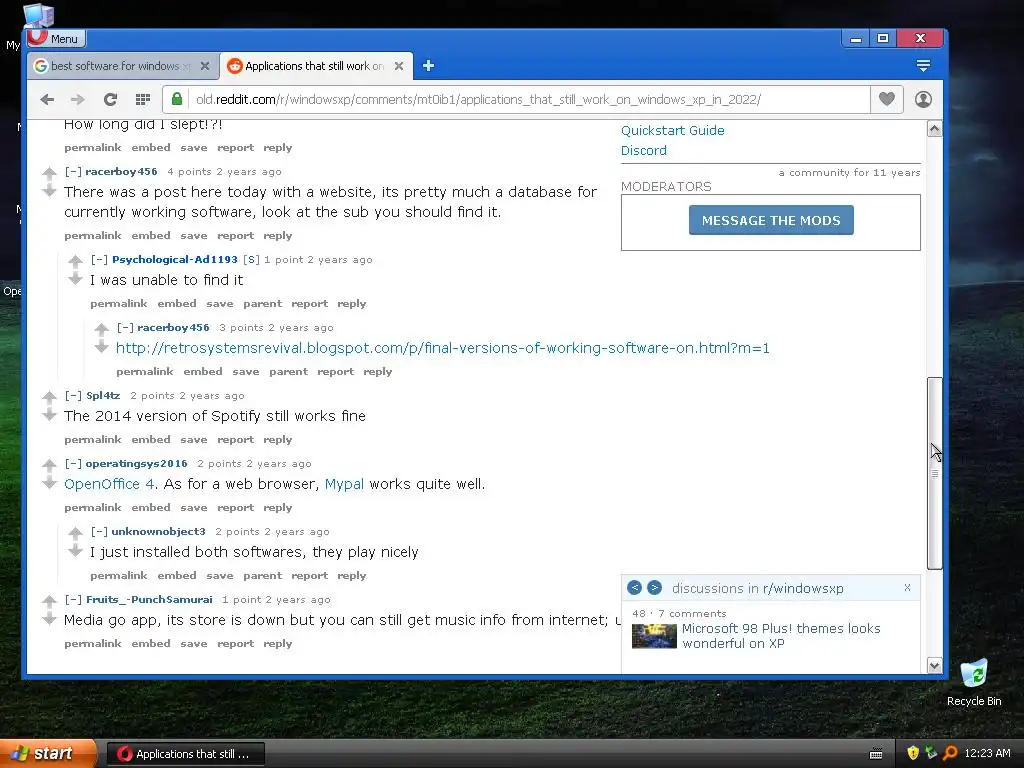Click the magnifier search tray icon
The image size is (1024, 768).
pyautogui.click(x=950, y=753)
